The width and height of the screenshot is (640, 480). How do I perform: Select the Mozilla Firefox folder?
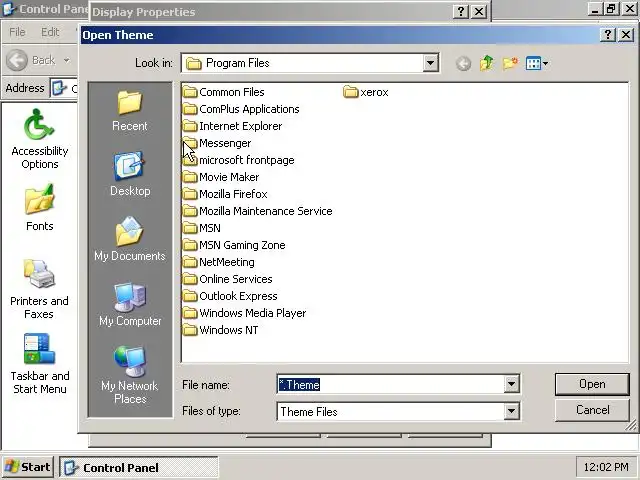(x=225, y=194)
